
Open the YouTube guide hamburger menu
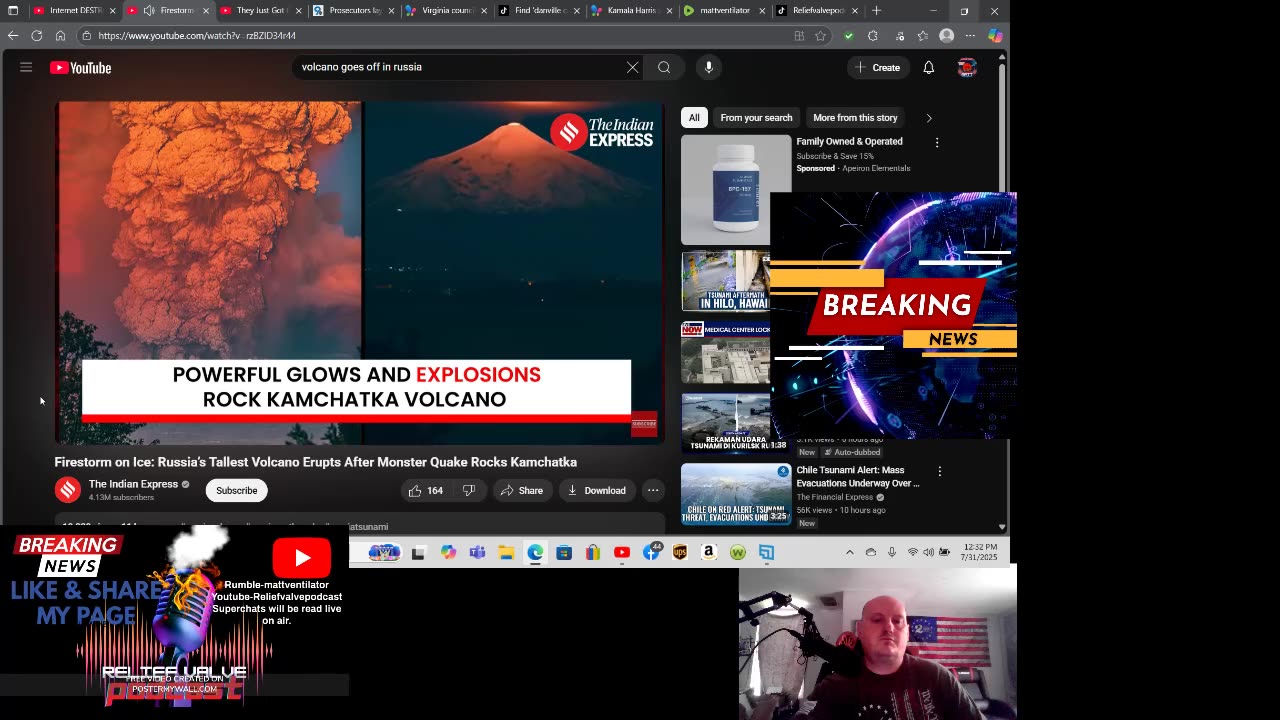26,67
